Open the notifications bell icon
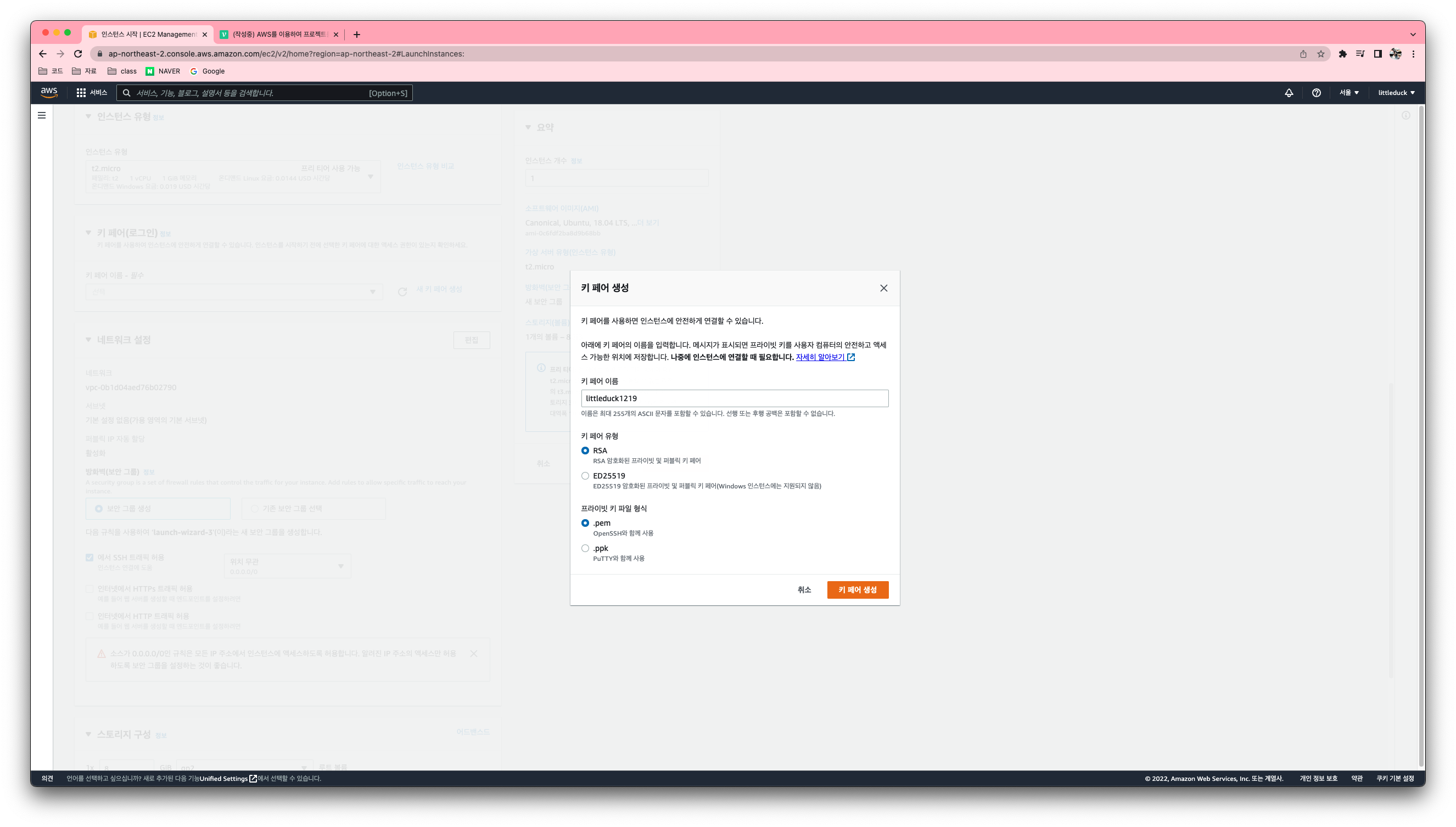The image size is (1456, 827). [x=1289, y=93]
